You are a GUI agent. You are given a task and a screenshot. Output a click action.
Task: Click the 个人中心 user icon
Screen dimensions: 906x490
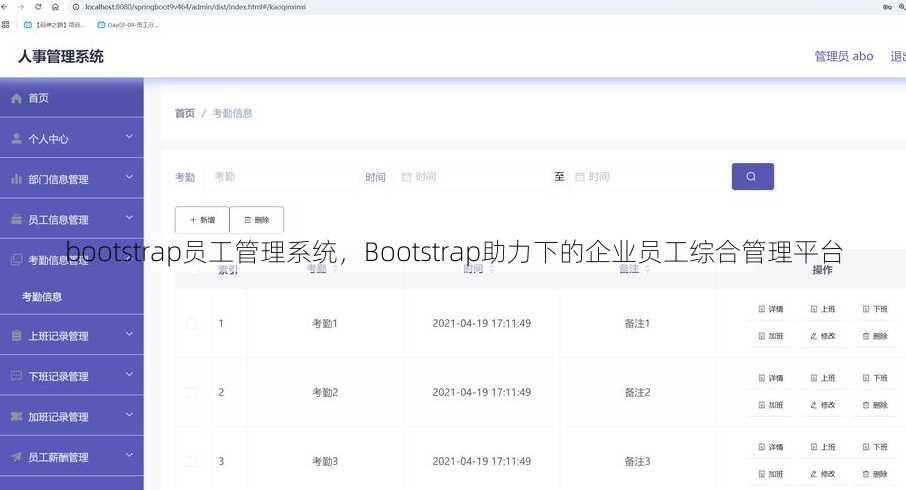click(16, 139)
